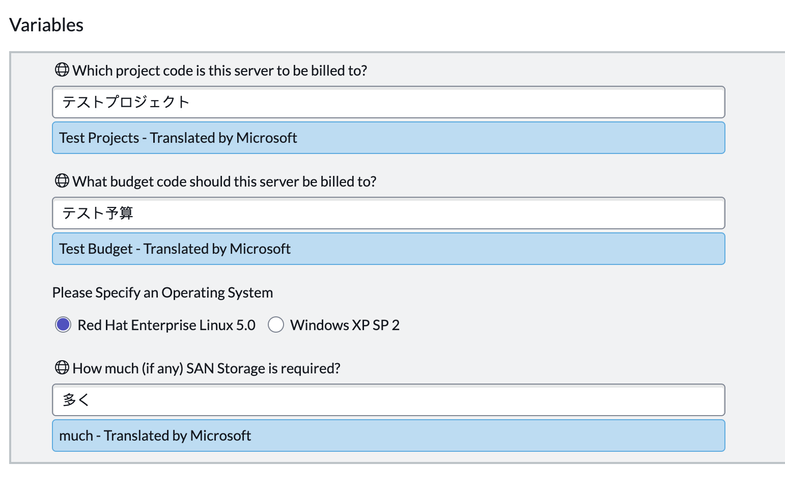This screenshot has width=785, height=479.
Task: Click 'Please Specify an Operating System' label
Action: point(162,293)
